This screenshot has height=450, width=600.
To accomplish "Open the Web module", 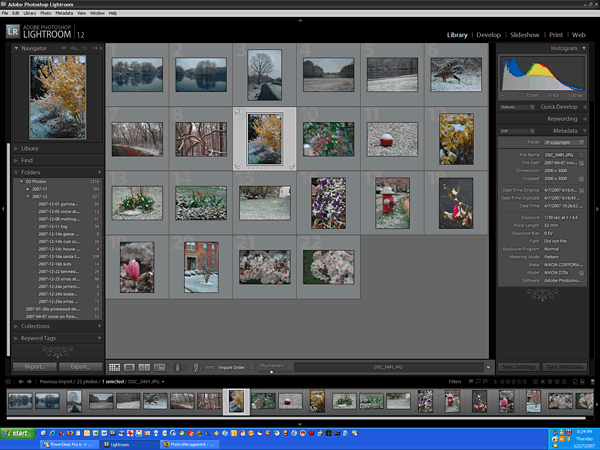I will coord(579,35).
